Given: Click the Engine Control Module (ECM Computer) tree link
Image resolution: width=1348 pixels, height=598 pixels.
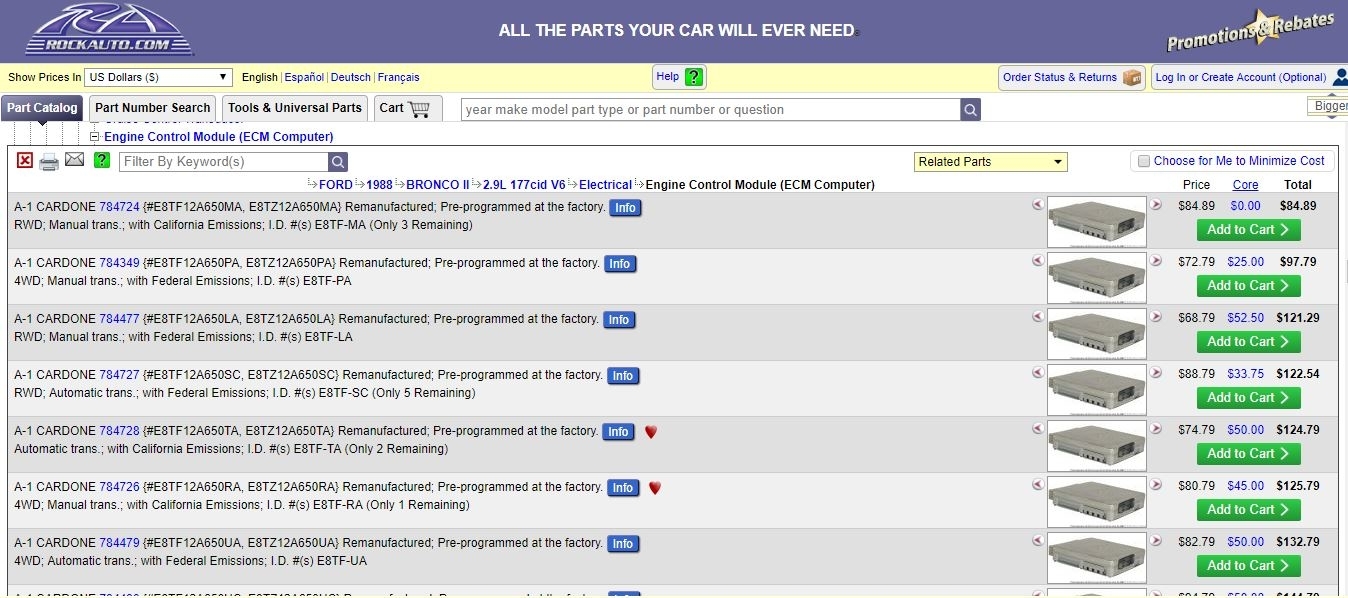Looking at the screenshot, I should 219,137.
